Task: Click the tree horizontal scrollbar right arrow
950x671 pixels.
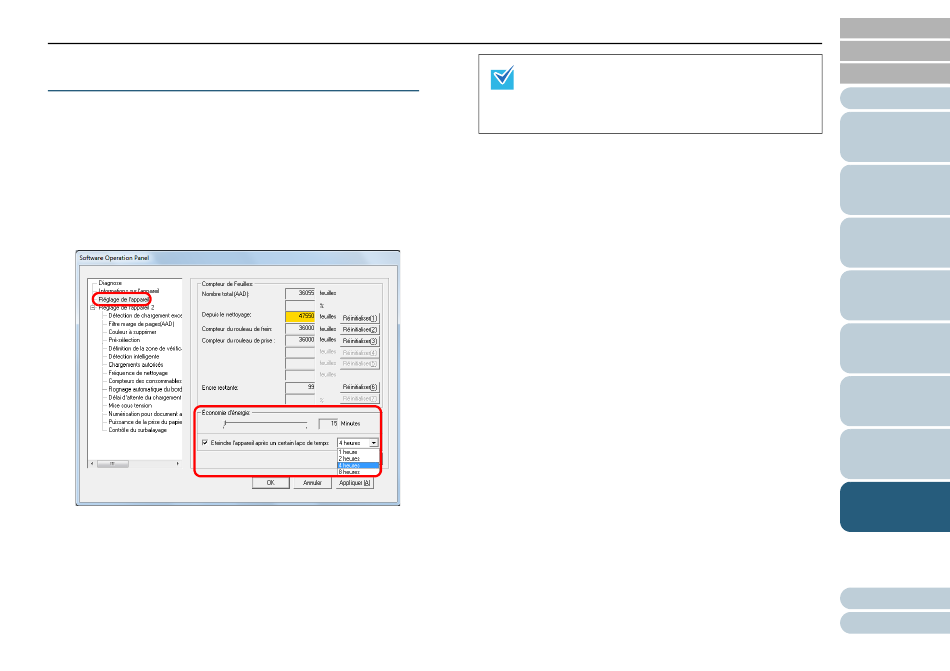Action: click(178, 464)
